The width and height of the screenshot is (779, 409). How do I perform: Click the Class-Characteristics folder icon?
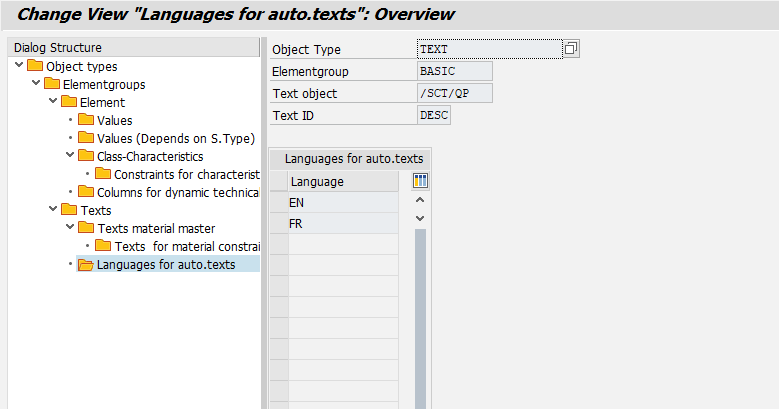[86, 157]
